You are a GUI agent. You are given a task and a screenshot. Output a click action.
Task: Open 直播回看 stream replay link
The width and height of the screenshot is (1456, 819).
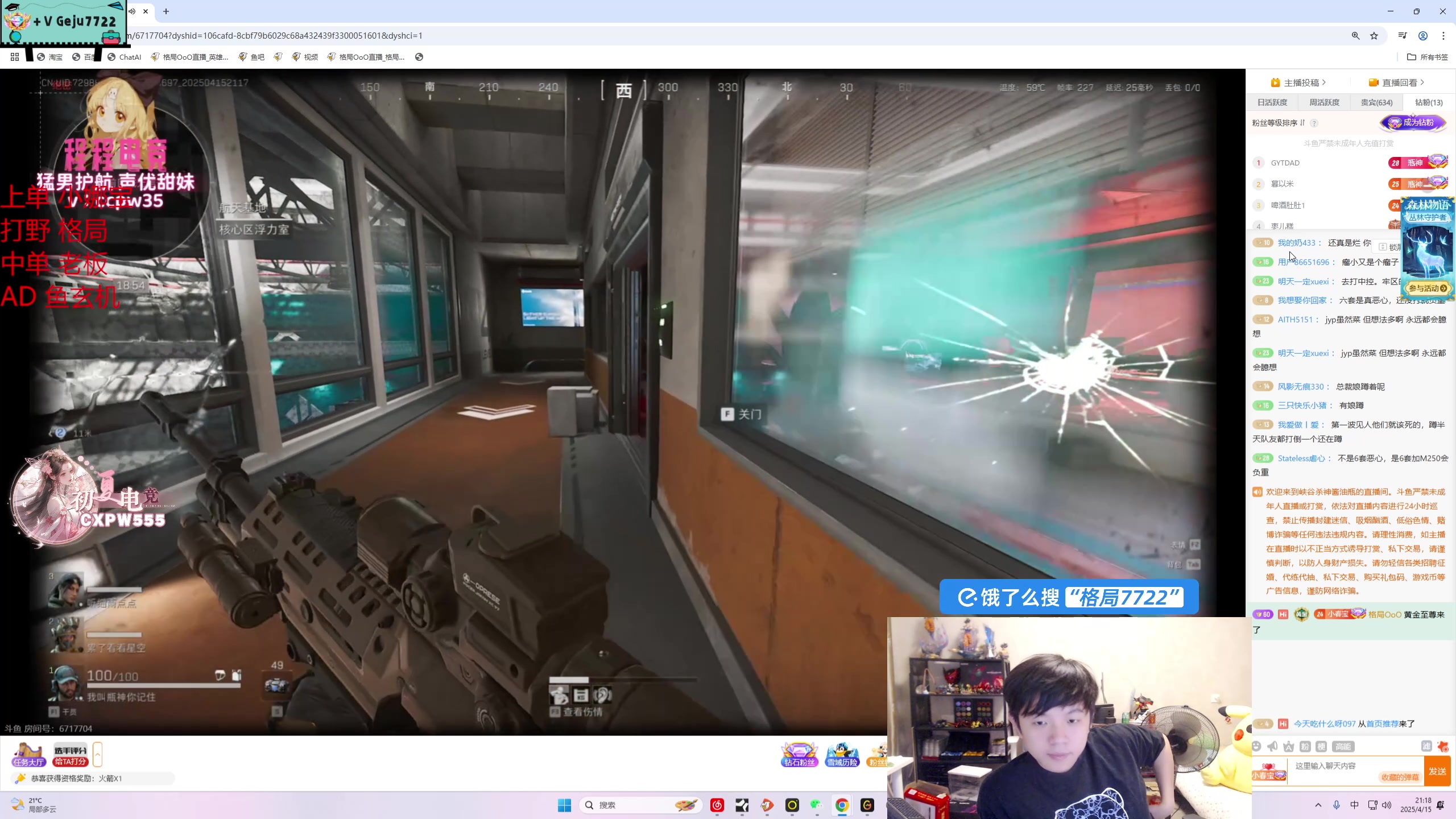point(1396,82)
